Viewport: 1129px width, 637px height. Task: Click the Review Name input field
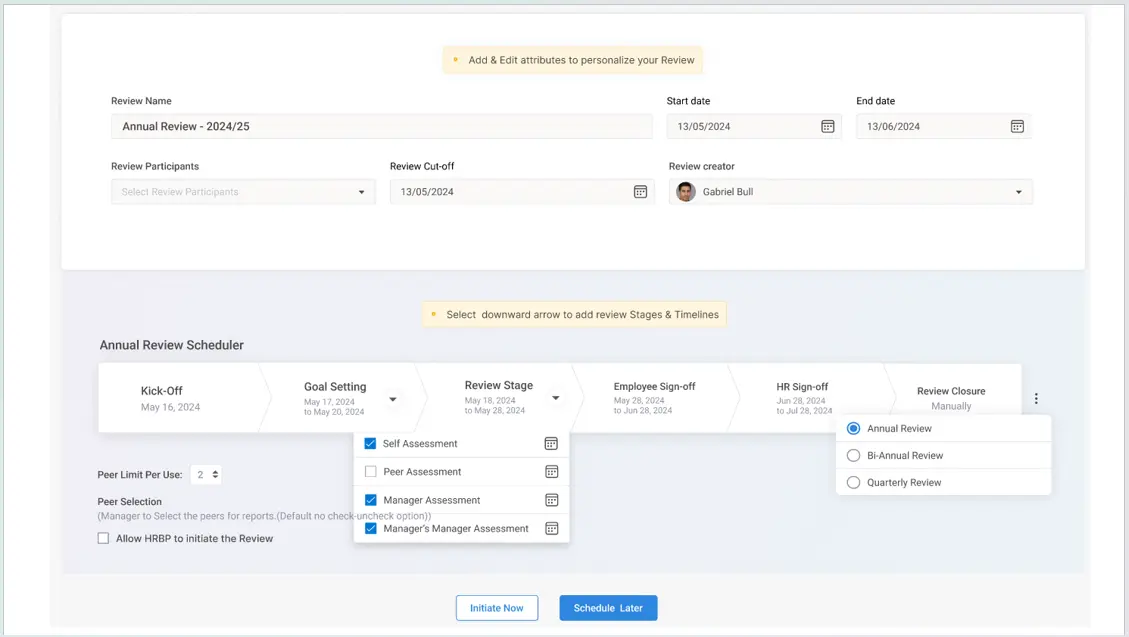click(x=381, y=127)
